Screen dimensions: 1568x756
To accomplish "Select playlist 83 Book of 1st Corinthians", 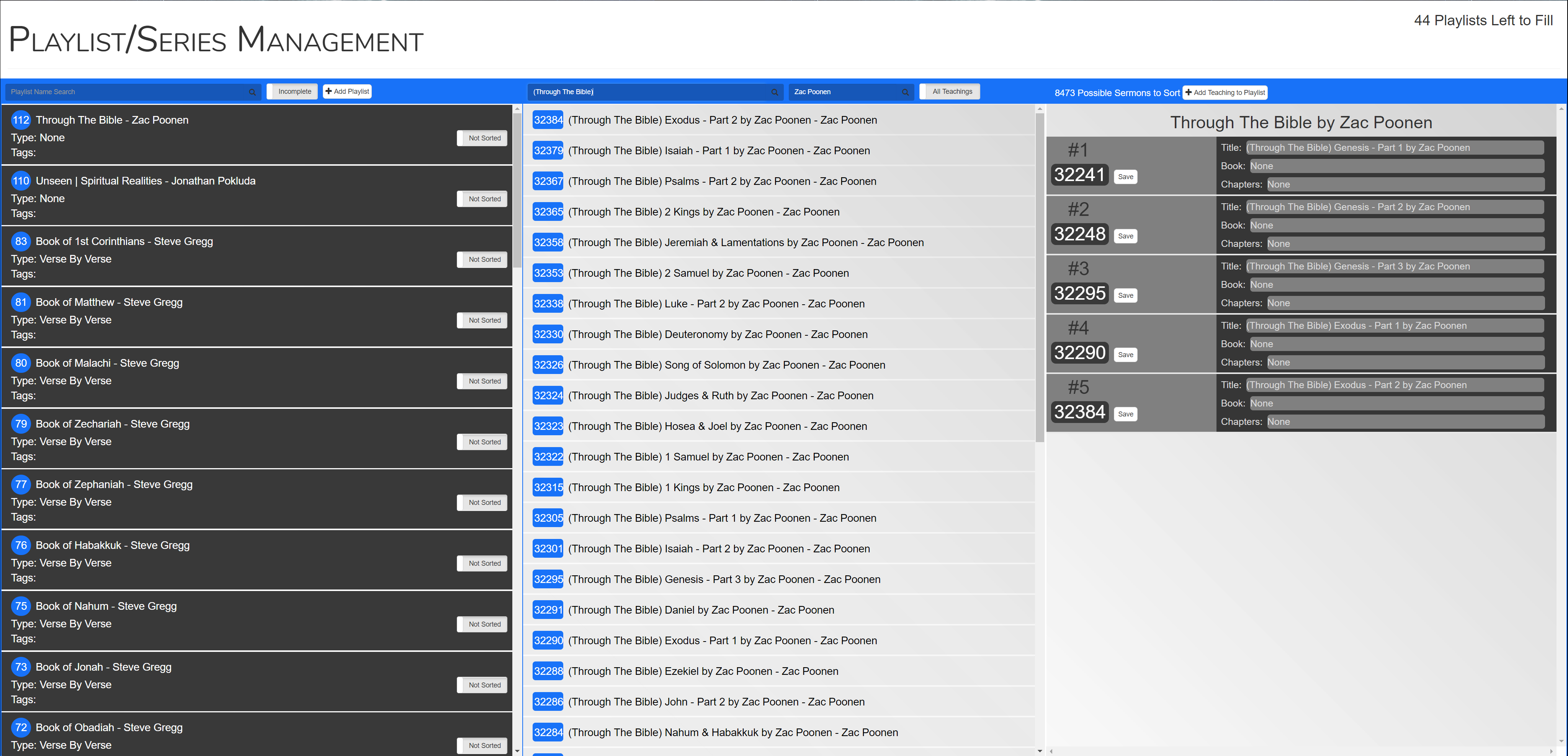I will tap(256, 256).
